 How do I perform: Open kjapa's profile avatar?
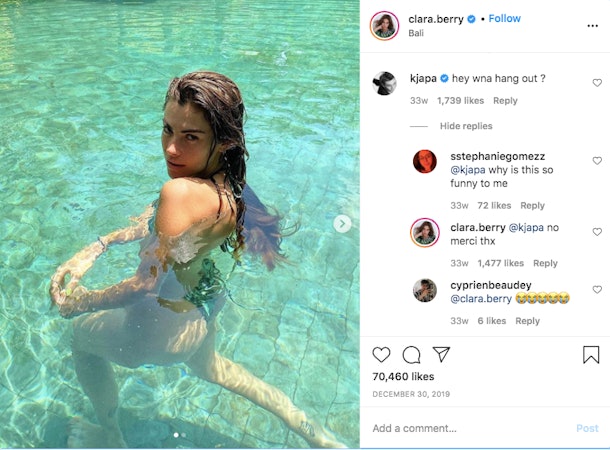point(384,83)
